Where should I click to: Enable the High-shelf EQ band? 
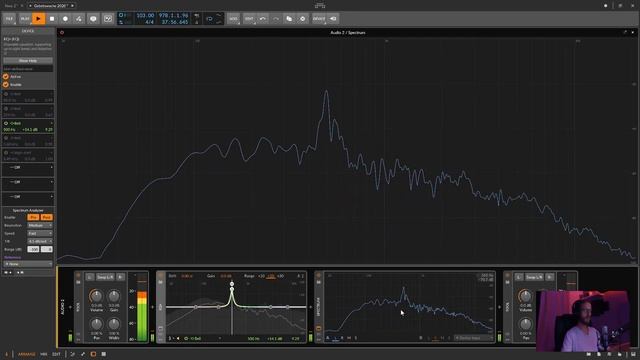pos(6,153)
